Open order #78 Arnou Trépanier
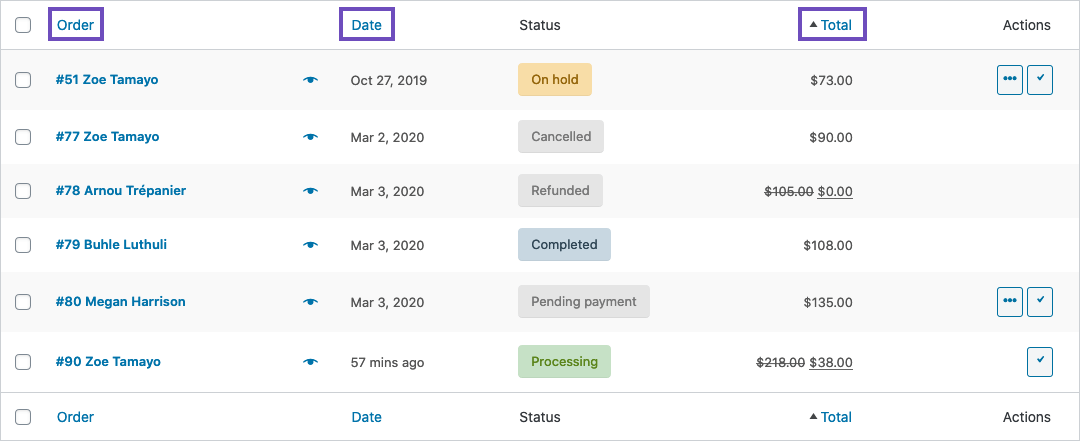1080x441 pixels. (121, 190)
